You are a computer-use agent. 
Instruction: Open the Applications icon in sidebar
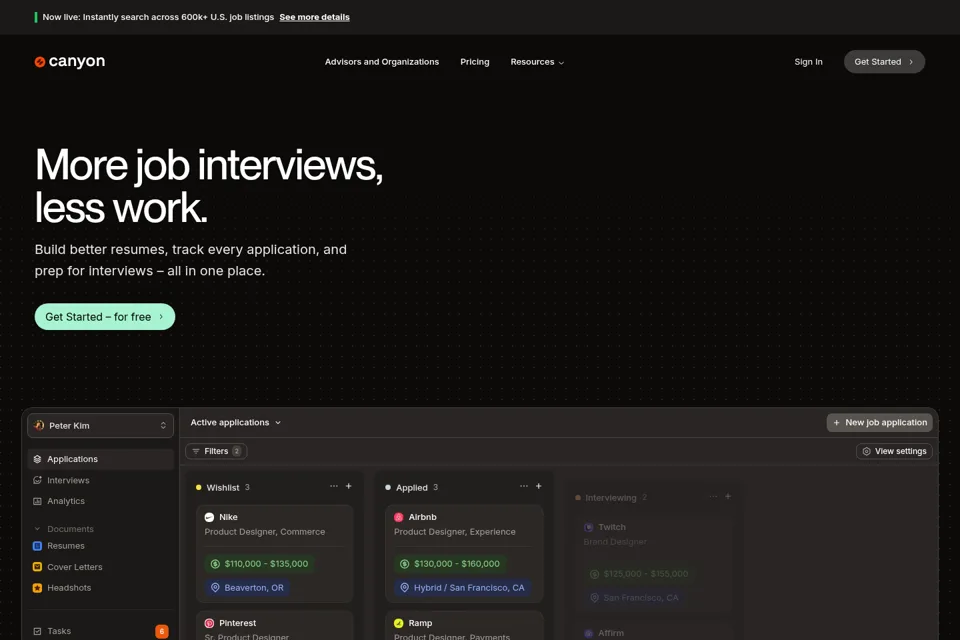[37, 459]
